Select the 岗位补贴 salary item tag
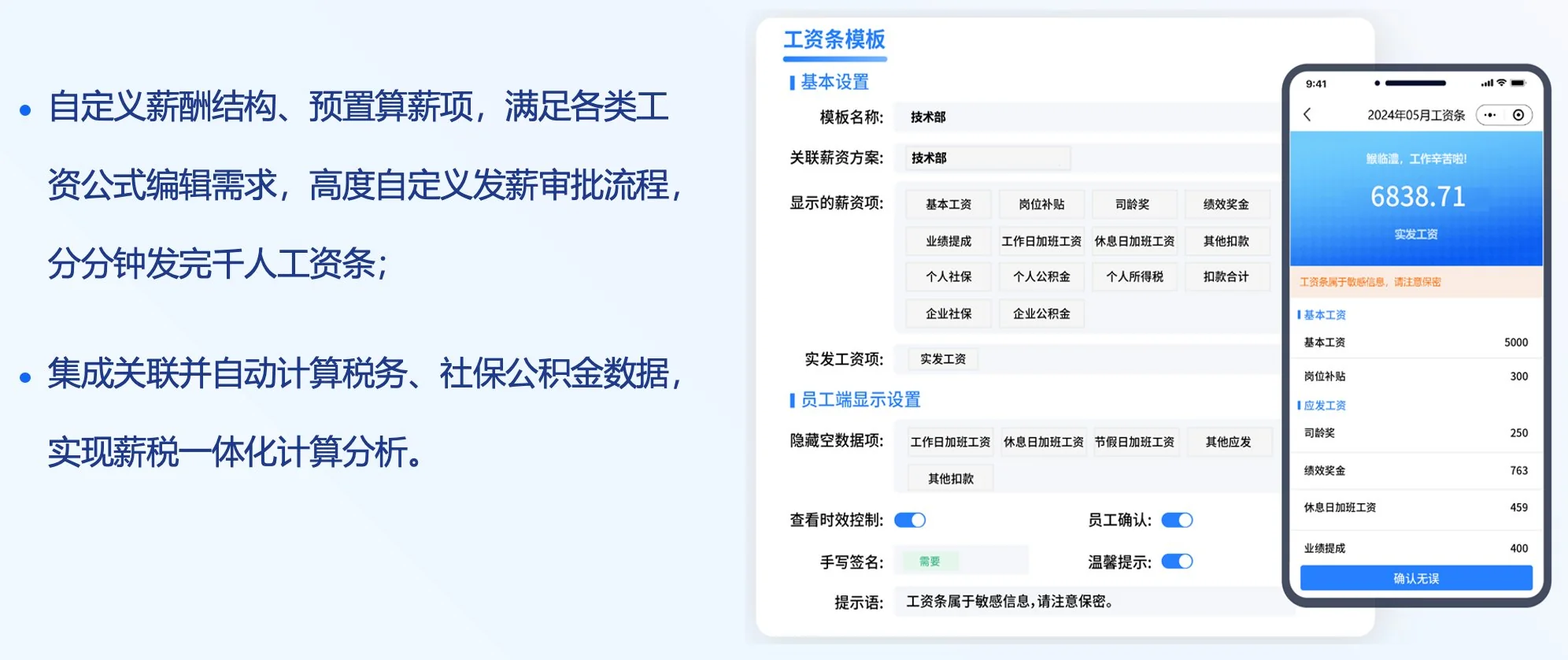1568x660 pixels. click(x=1041, y=204)
